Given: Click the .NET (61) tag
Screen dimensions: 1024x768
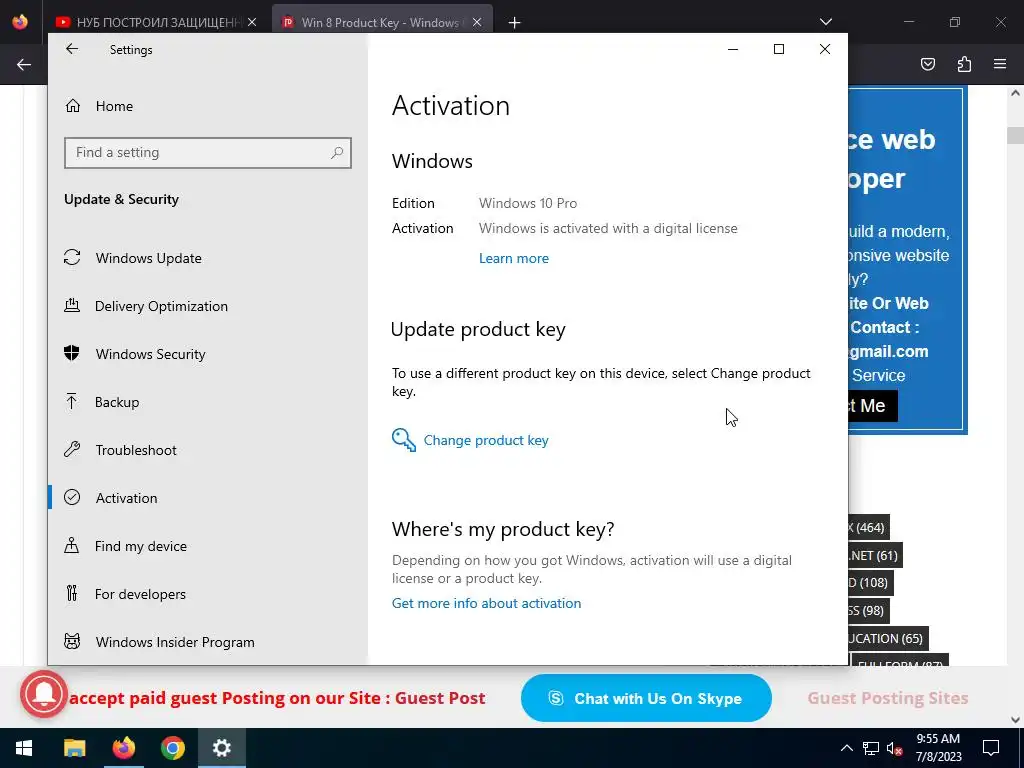Looking at the screenshot, I should click(x=875, y=555).
